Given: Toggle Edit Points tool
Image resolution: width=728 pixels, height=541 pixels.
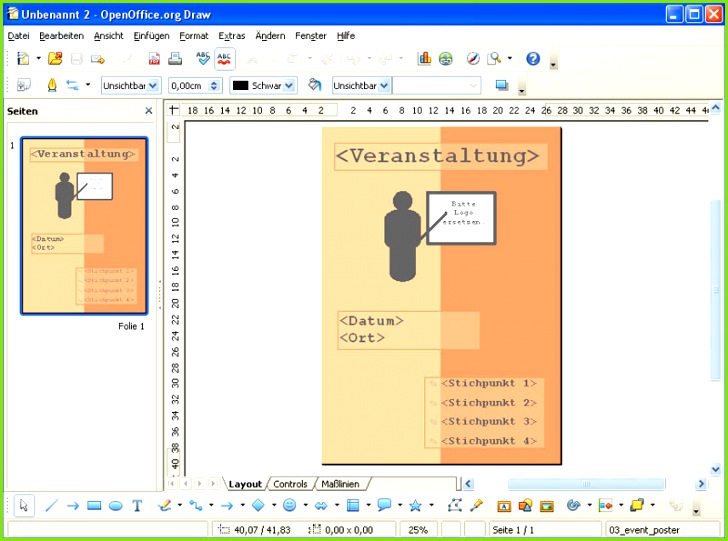Looking at the screenshot, I should [x=455, y=505].
